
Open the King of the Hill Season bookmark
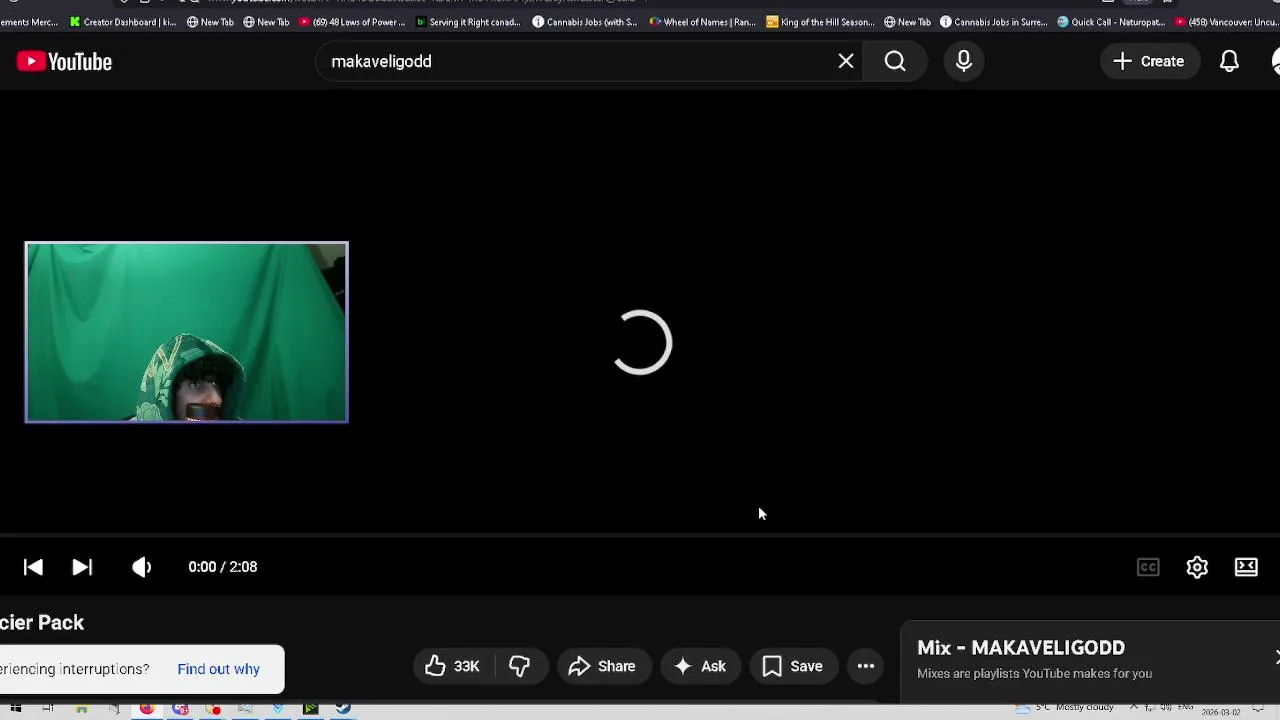[x=821, y=22]
